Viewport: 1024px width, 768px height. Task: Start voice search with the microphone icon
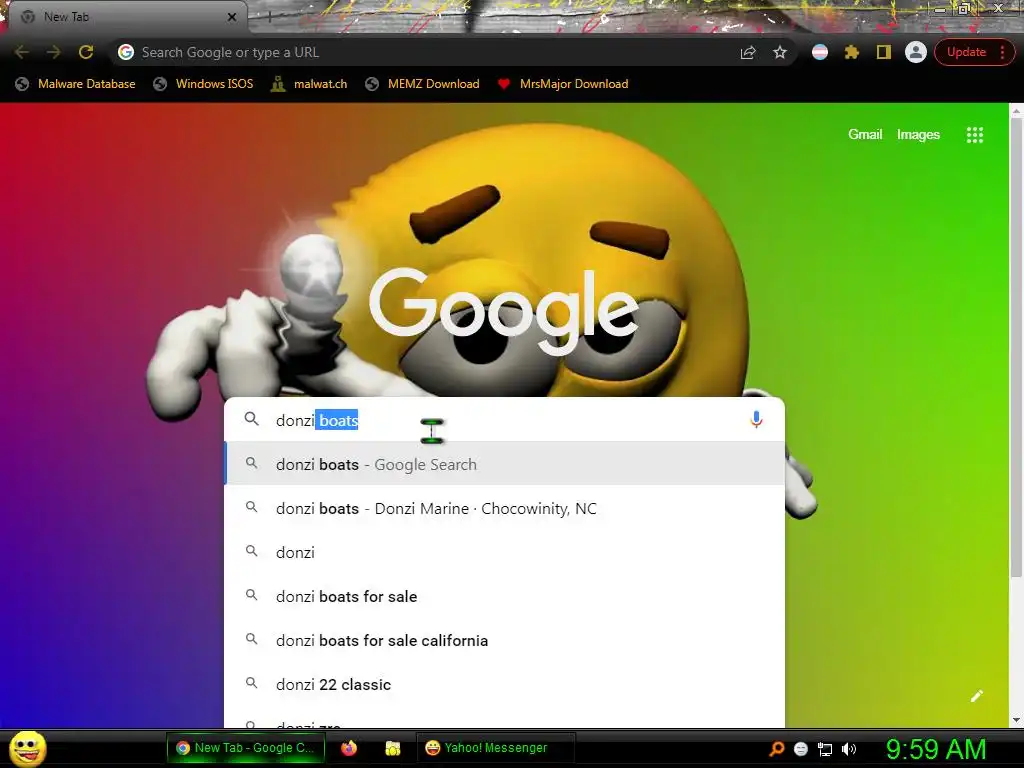pos(756,419)
